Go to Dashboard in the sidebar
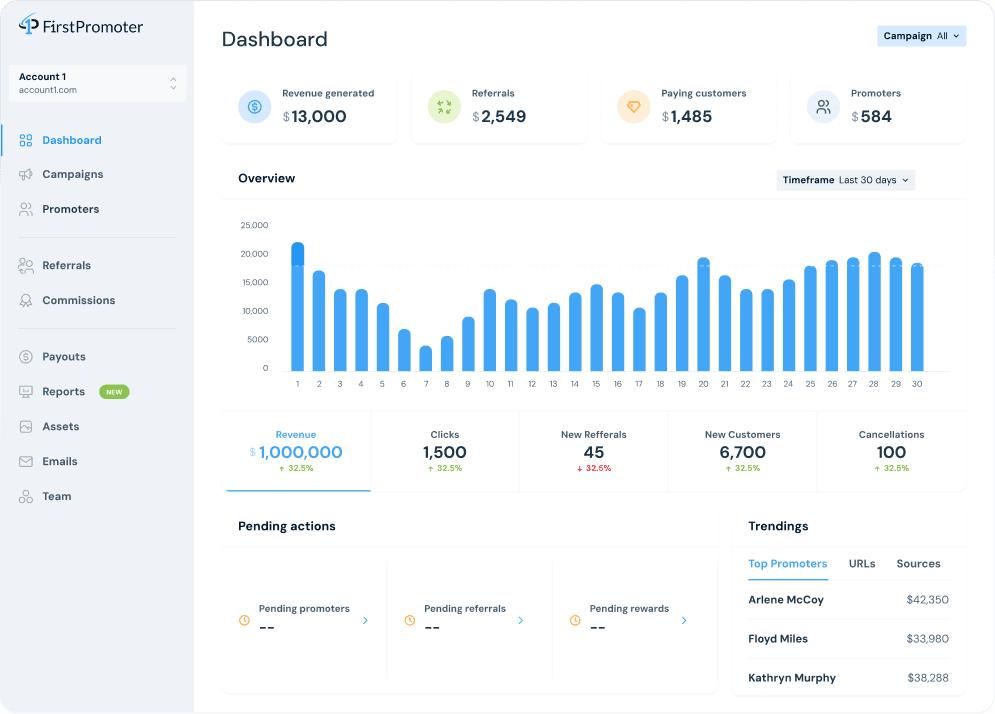The image size is (995, 714). coord(72,140)
